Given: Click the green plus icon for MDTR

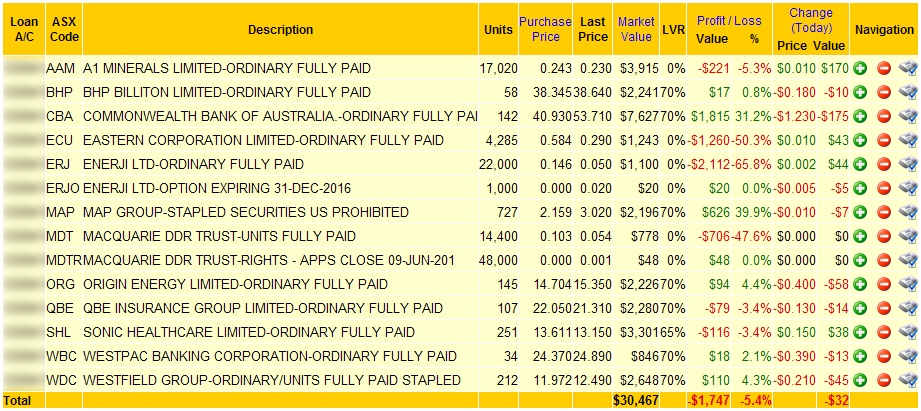Looking at the screenshot, I should 860,260.
